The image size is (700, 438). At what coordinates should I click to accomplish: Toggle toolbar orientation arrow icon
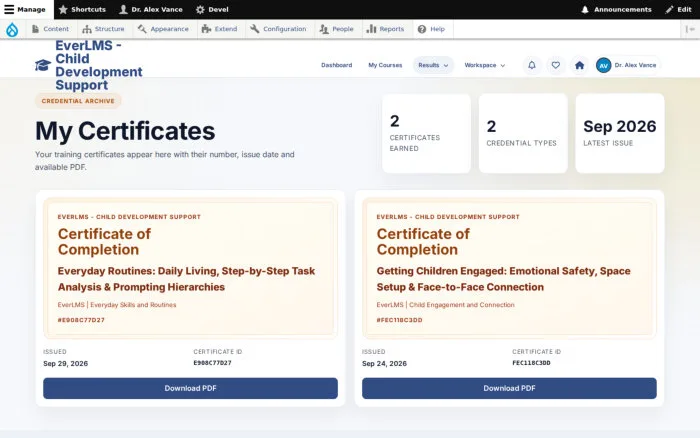[690, 29]
